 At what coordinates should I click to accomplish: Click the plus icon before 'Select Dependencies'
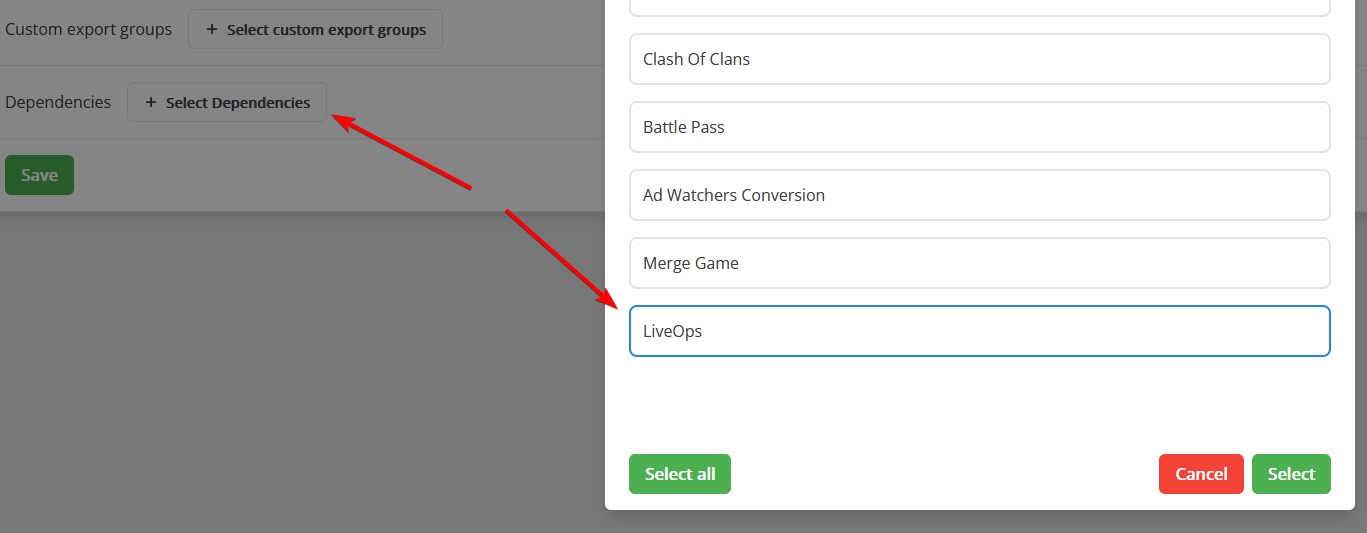pos(151,102)
